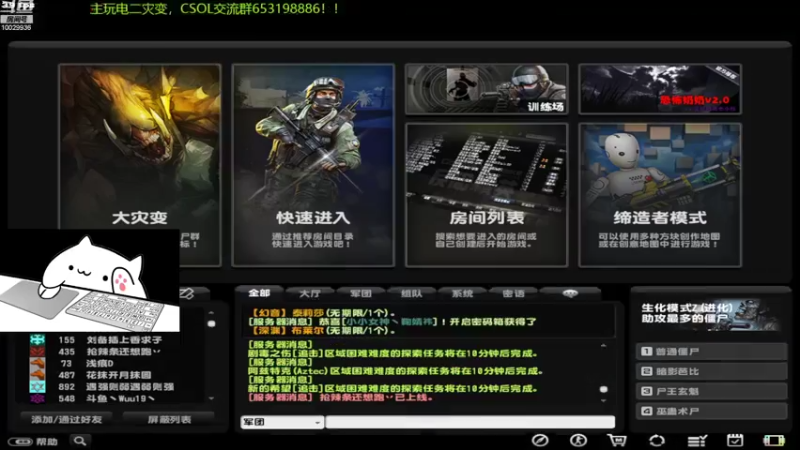Open the compass icon in the bottom bar

tap(540, 440)
